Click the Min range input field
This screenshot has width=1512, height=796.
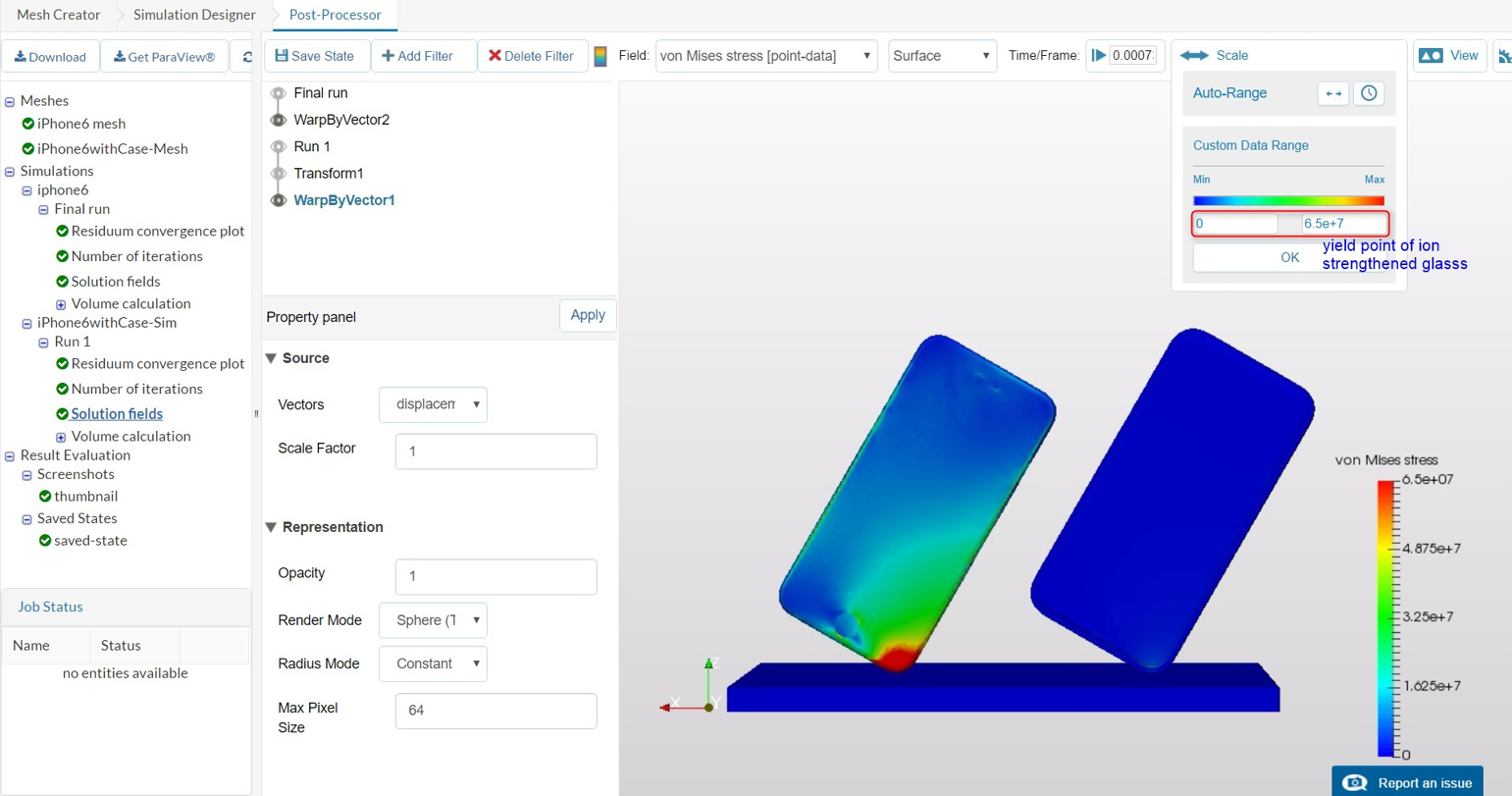click(1235, 224)
